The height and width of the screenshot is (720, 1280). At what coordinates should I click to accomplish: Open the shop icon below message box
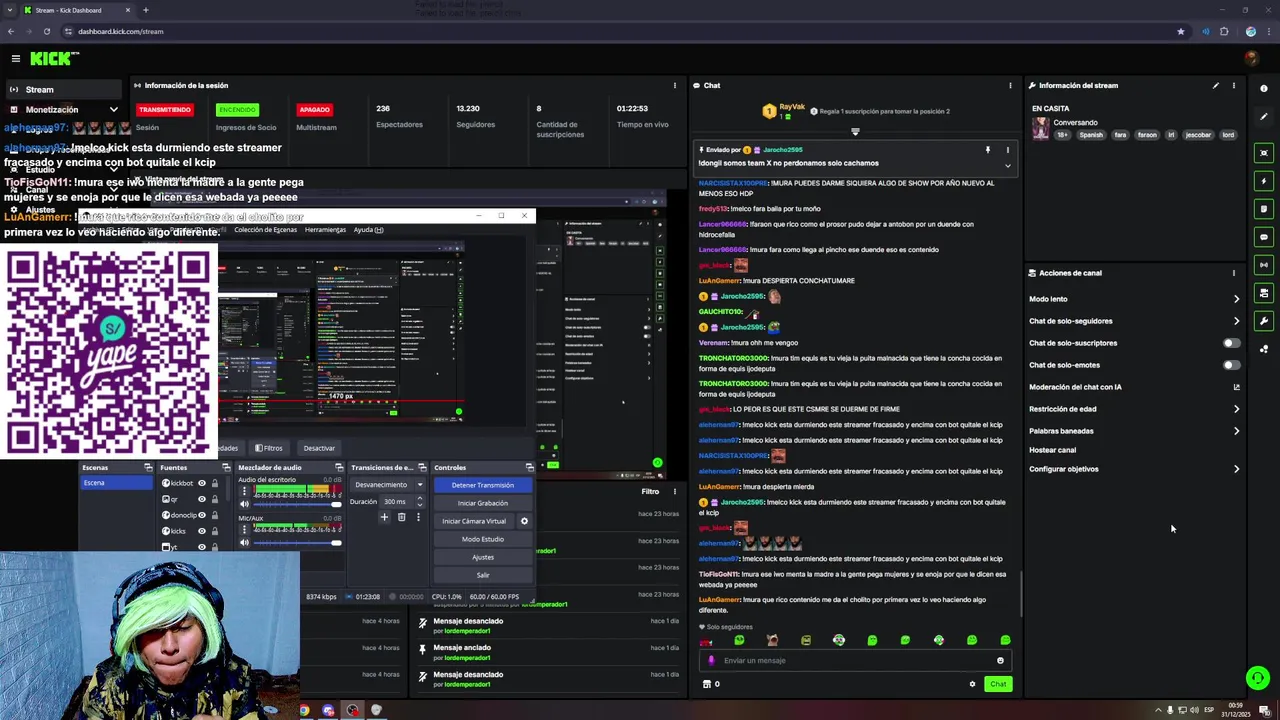(707, 684)
